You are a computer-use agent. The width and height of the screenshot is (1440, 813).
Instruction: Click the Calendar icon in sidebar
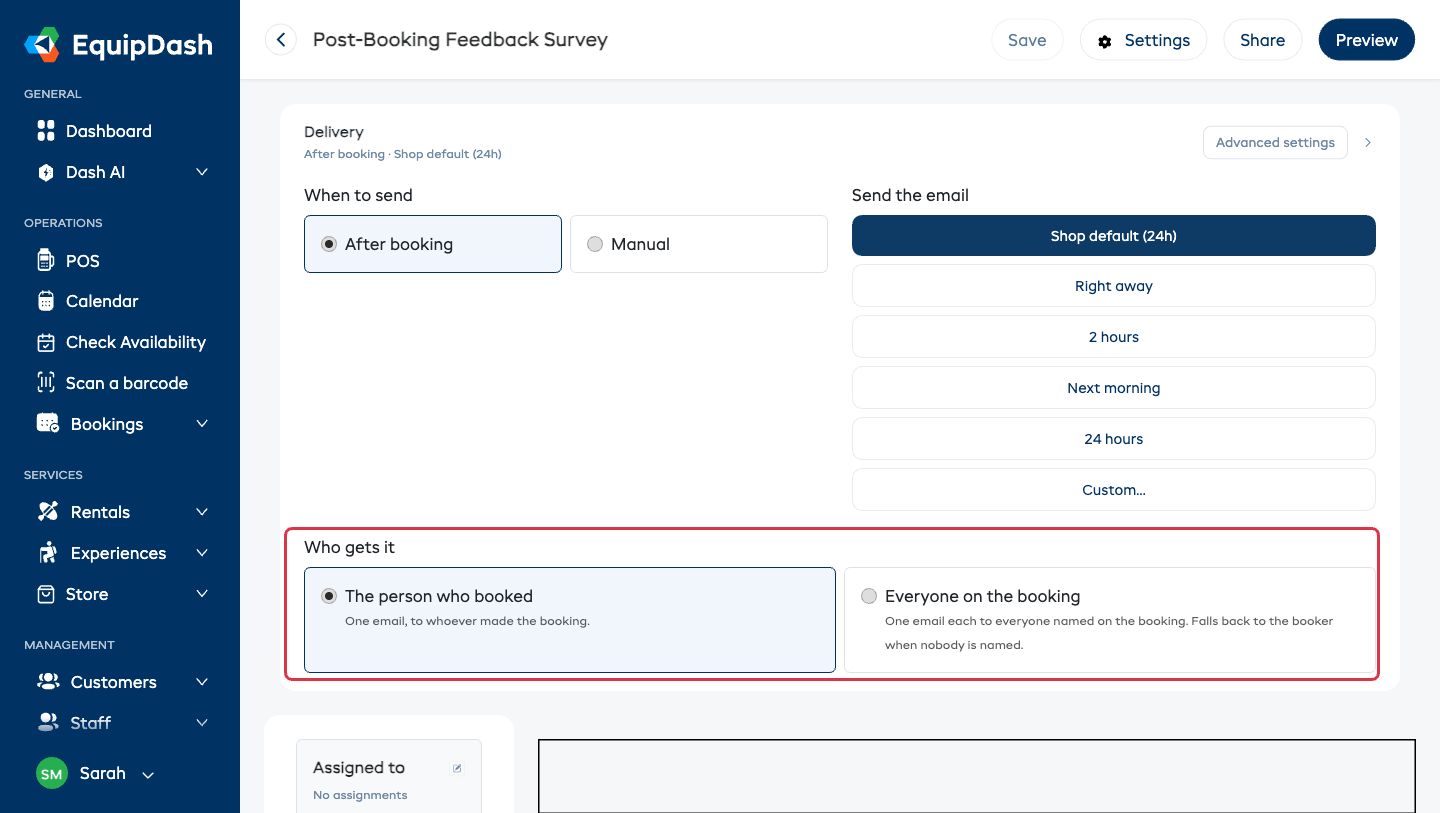pyautogui.click(x=45, y=301)
